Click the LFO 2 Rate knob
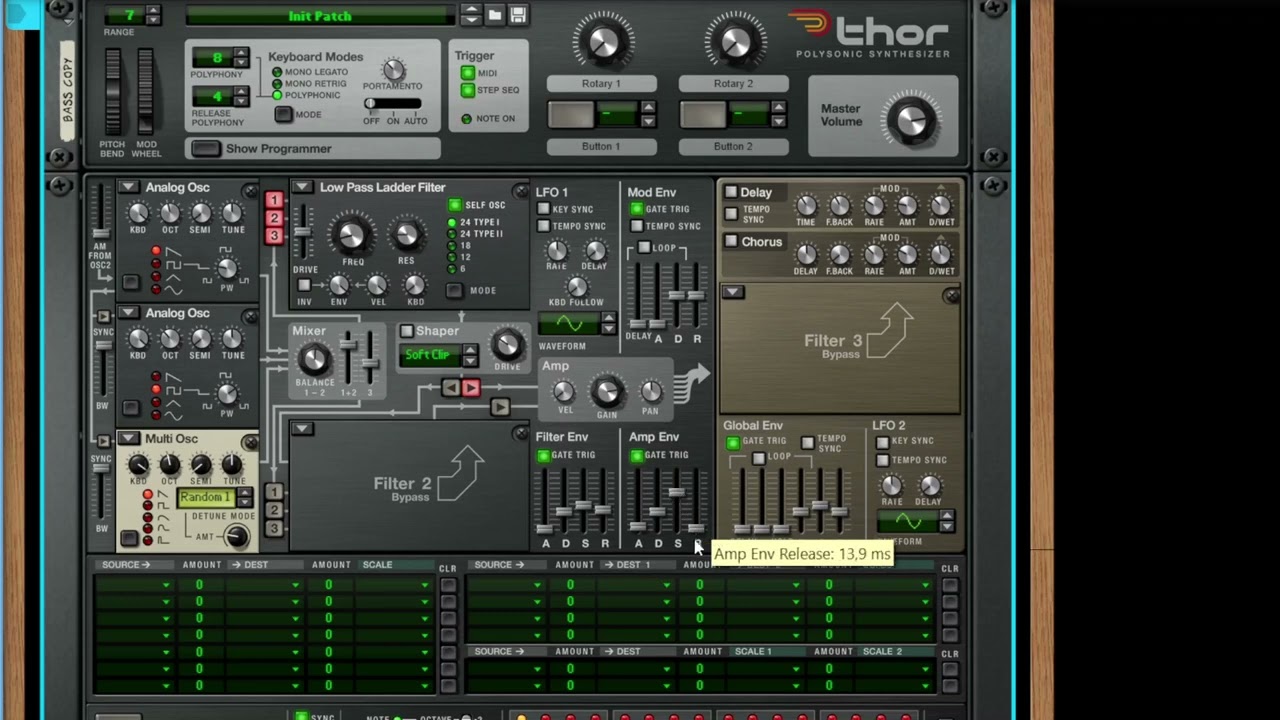 pos(892,486)
